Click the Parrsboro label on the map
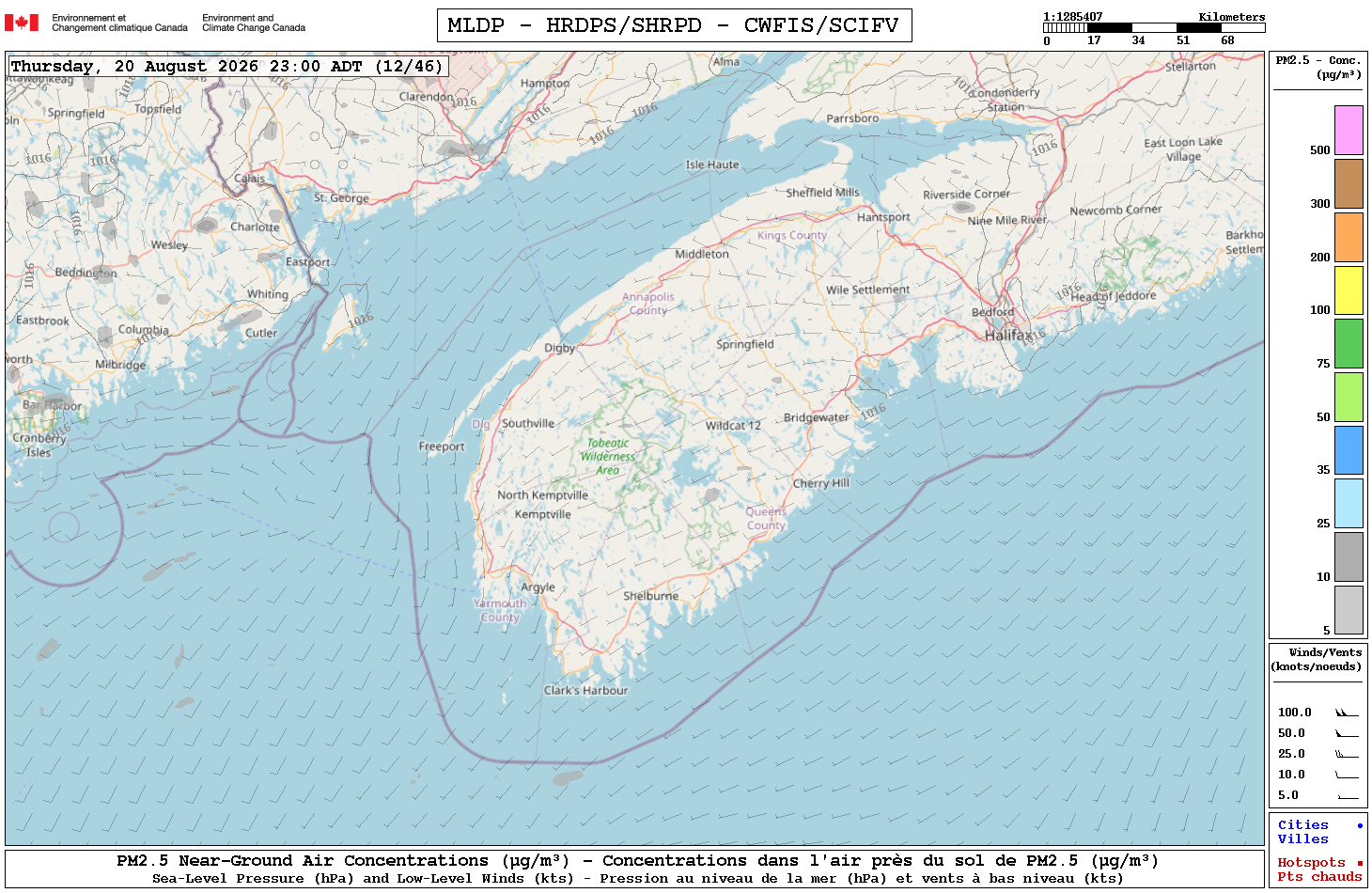Image resolution: width=1372 pixels, height=893 pixels. coord(852,118)
